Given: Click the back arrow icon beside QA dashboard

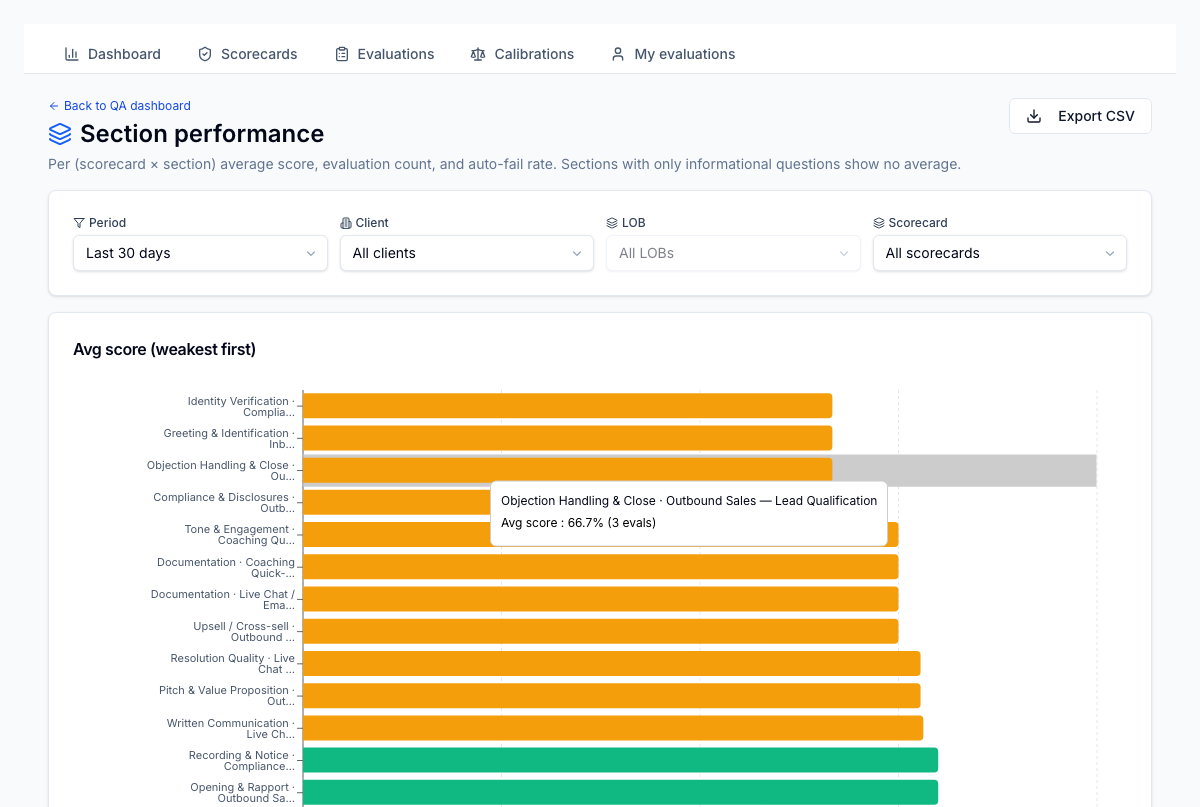Looking at the screenshot, I should tap(54, 106).
